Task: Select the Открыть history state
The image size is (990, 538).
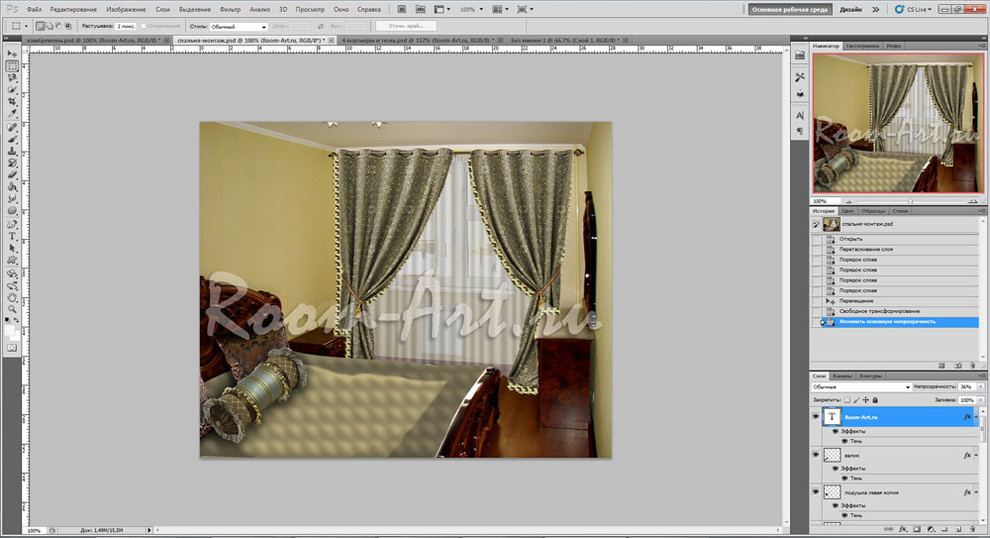Action: coord(852,238)
